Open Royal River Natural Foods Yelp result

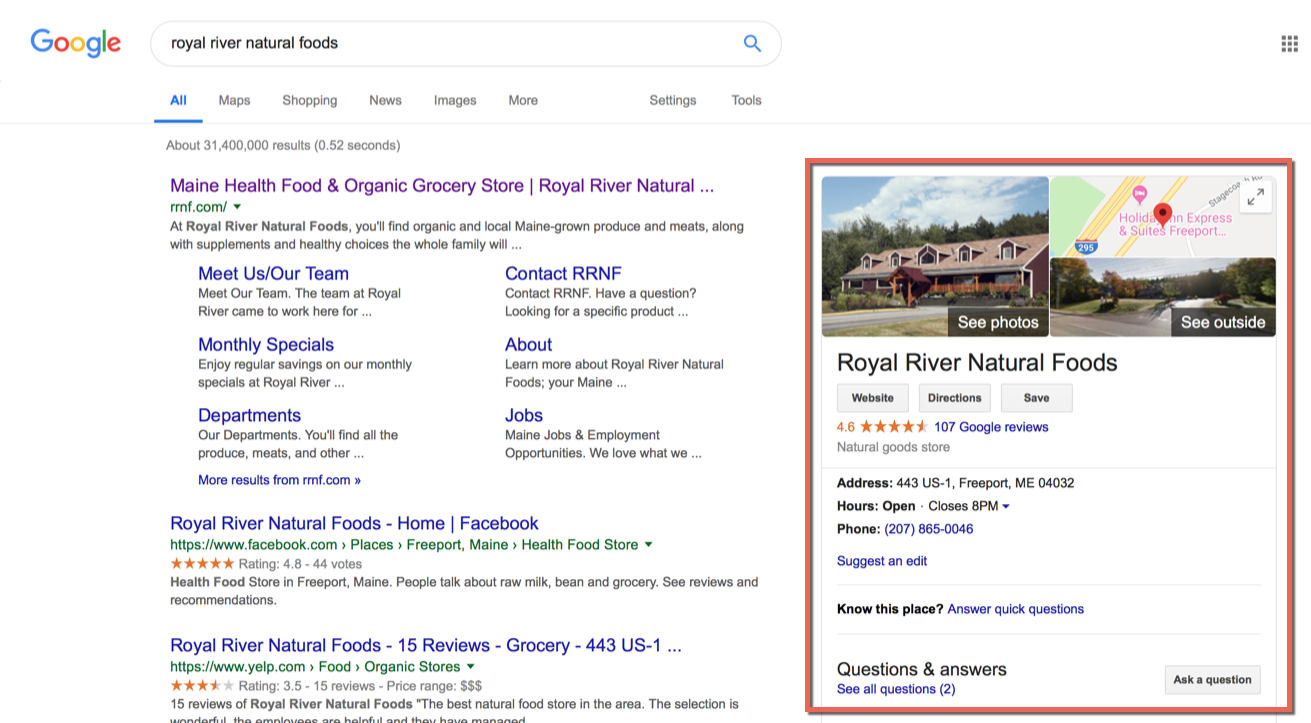pyautogui.click(x=426, y=646)
